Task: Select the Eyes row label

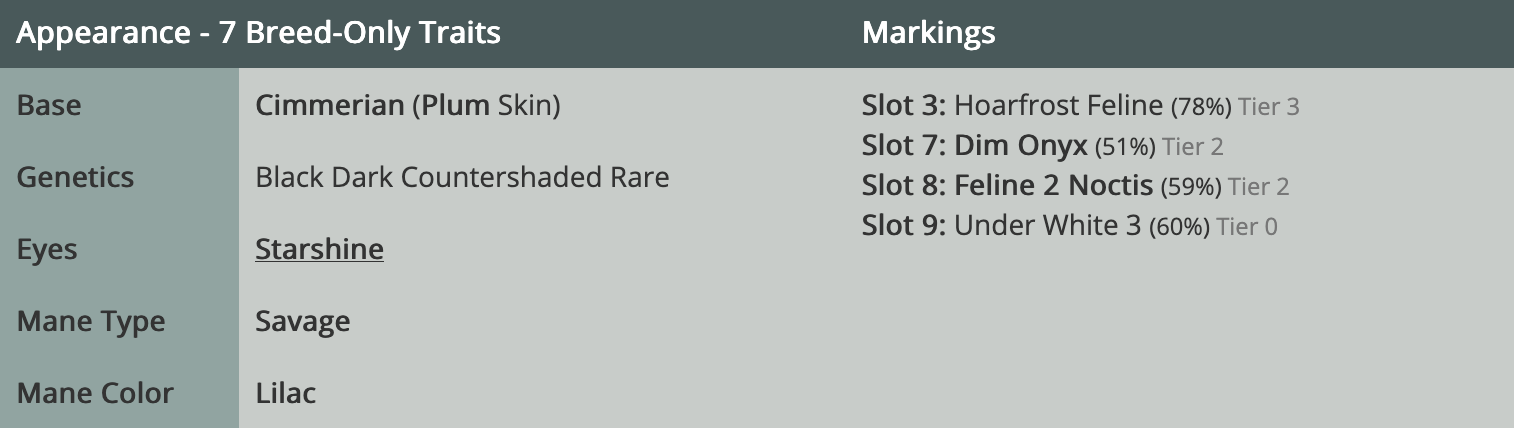Action: pos(47,249)
